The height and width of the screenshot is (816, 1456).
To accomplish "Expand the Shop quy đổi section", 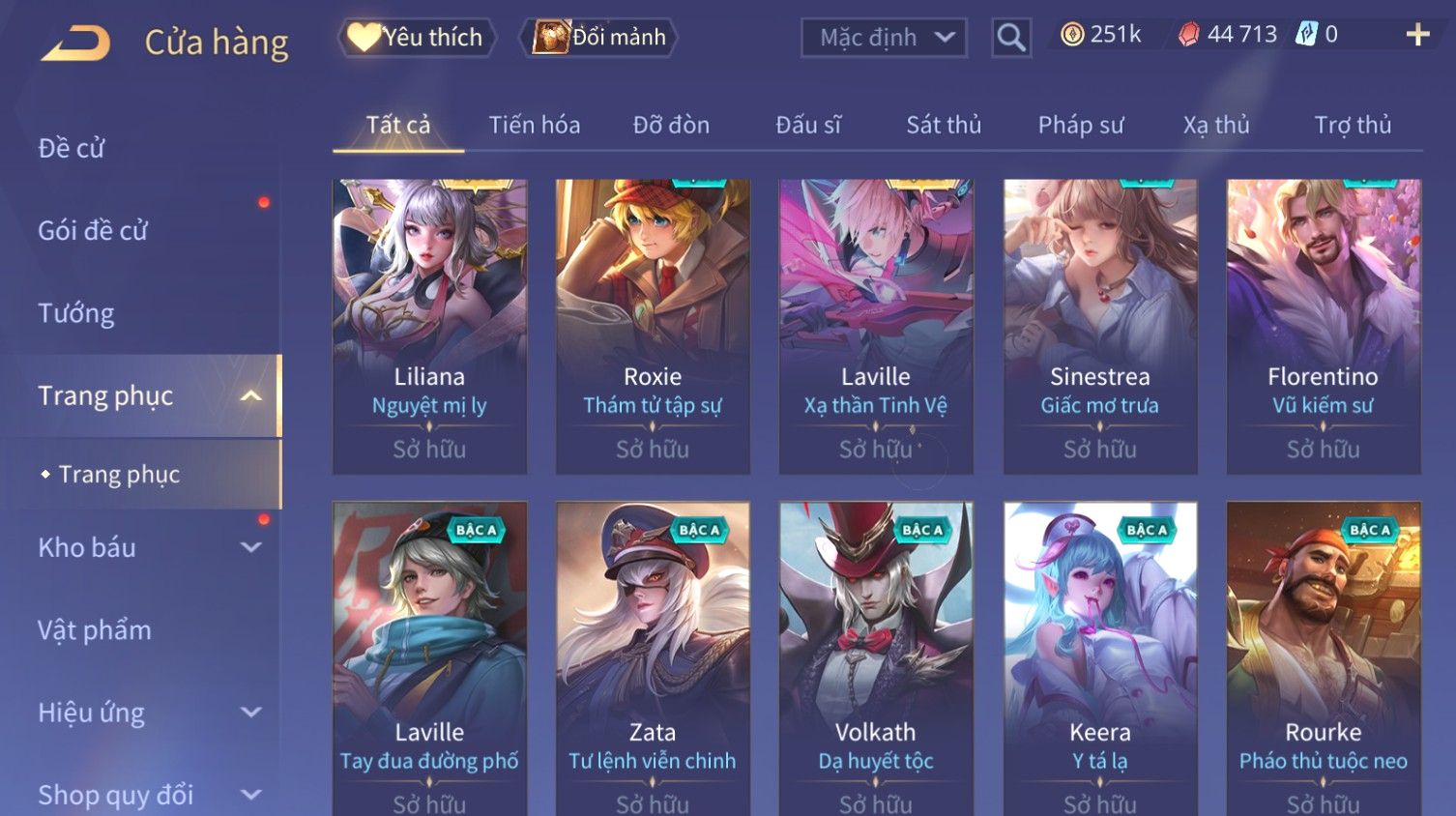I will pyautogui.click(x=251, y=795).
